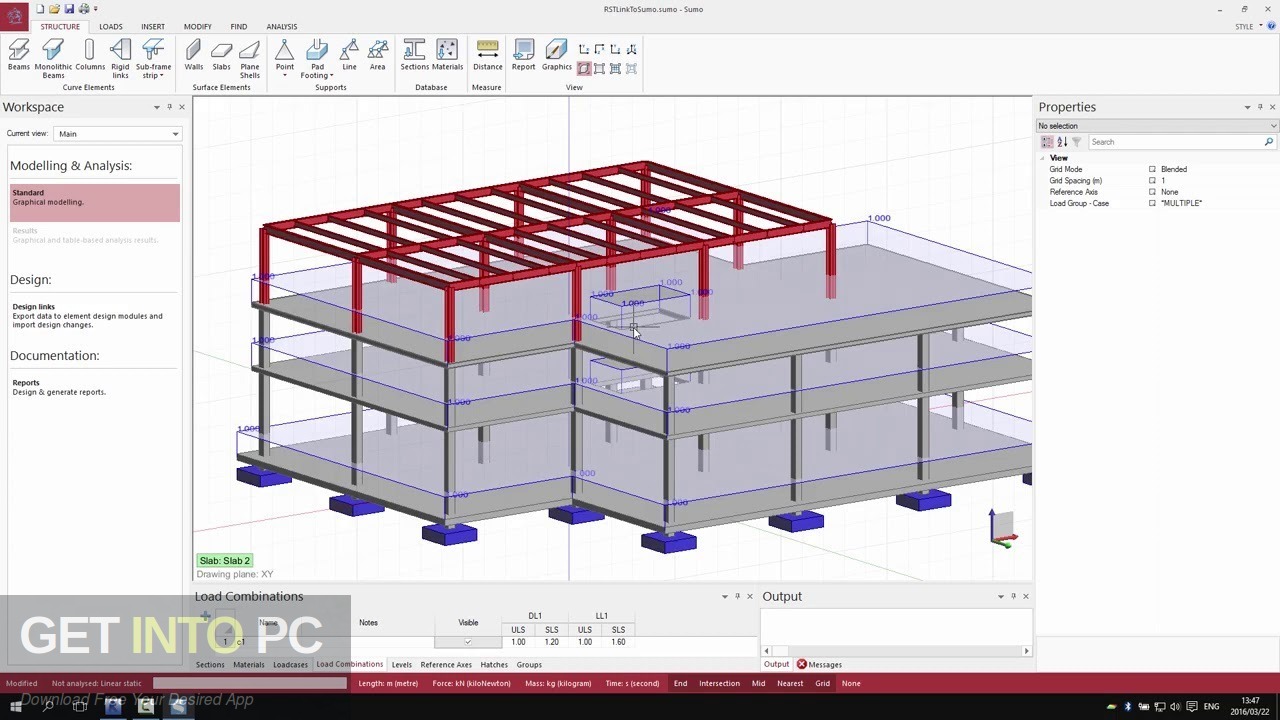This screenshot has height=720, width=1280.
Task: Select Standard graphical modelling mode
Action: pyautogui.click(x=94, y=202)
